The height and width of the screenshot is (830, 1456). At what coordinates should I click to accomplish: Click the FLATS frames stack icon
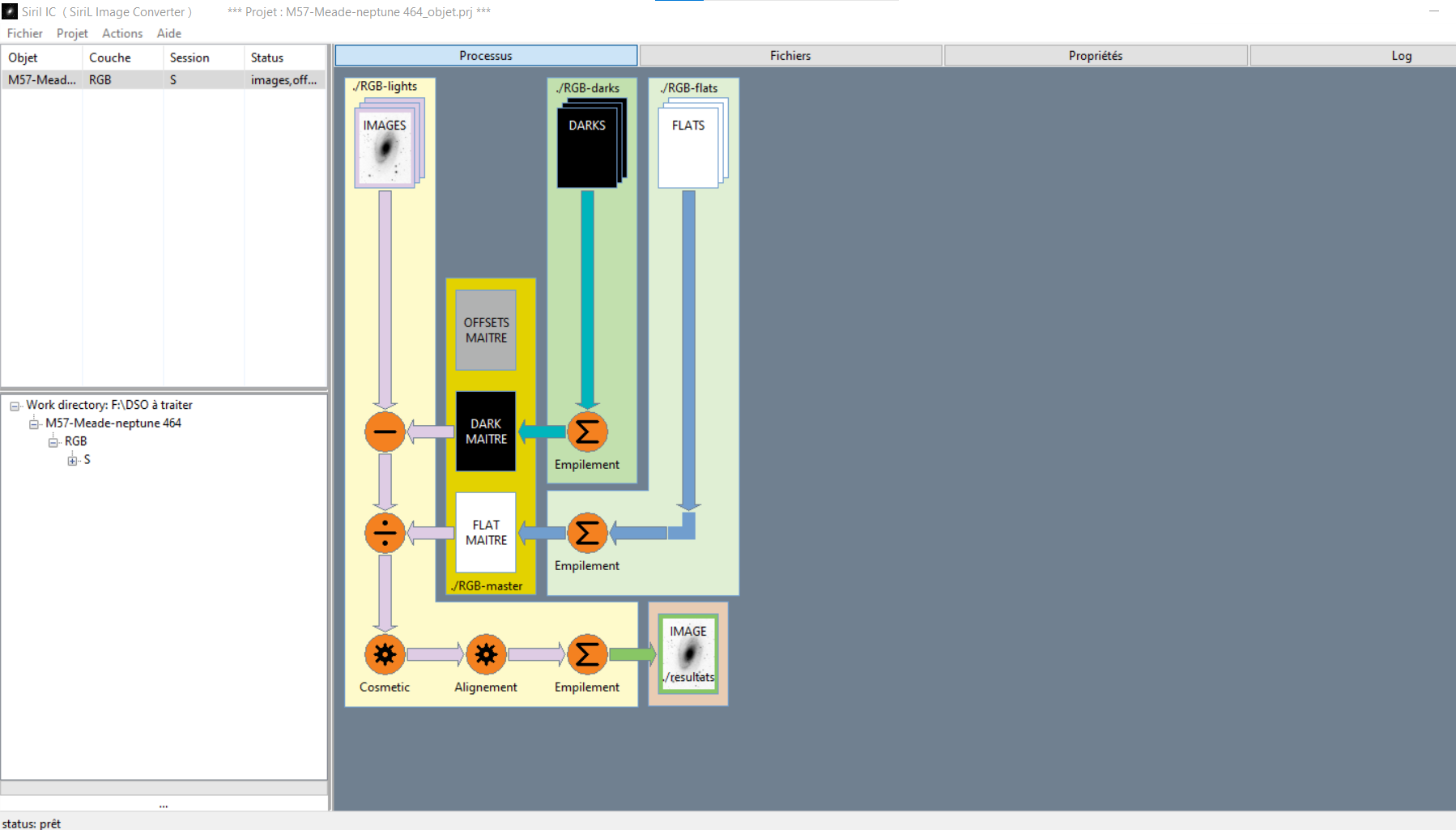[x=692, y=143]
